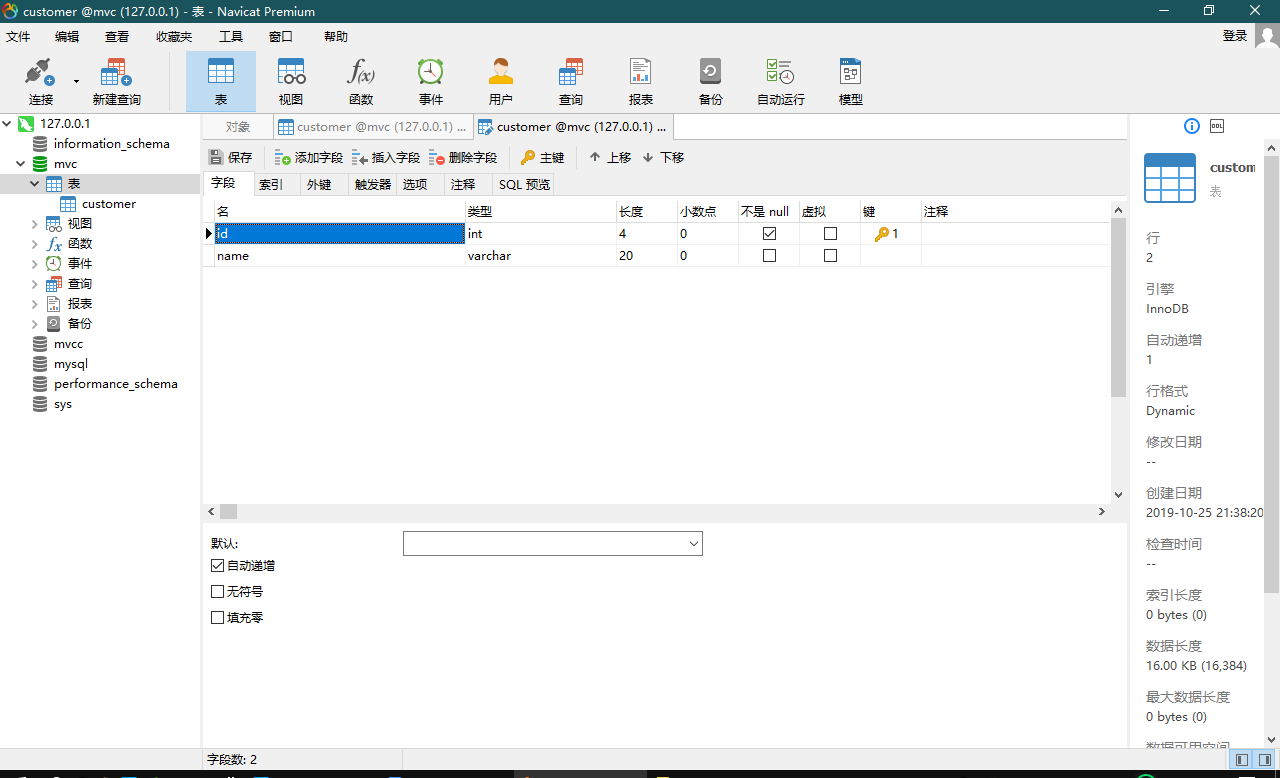Expand the 查询 tree node
Screen dimensions: 1280x778
tap(35, 284)
